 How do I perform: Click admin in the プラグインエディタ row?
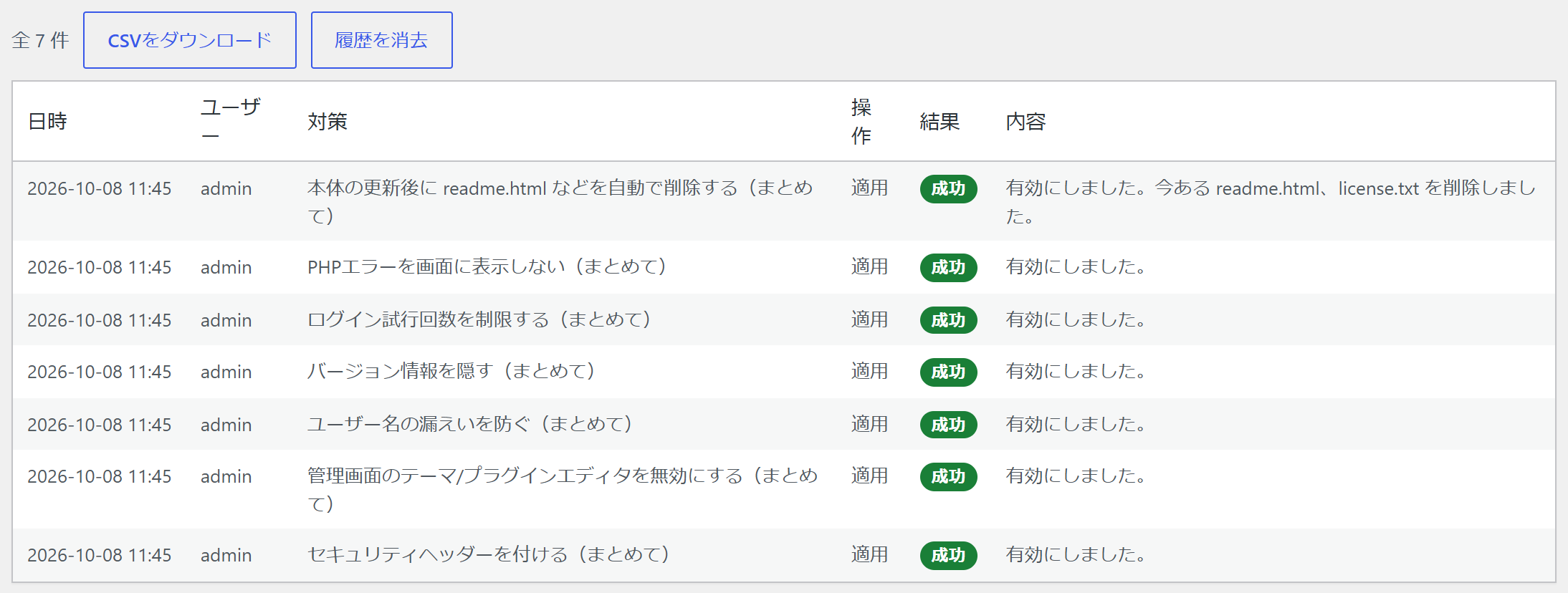tap(226, 476)
